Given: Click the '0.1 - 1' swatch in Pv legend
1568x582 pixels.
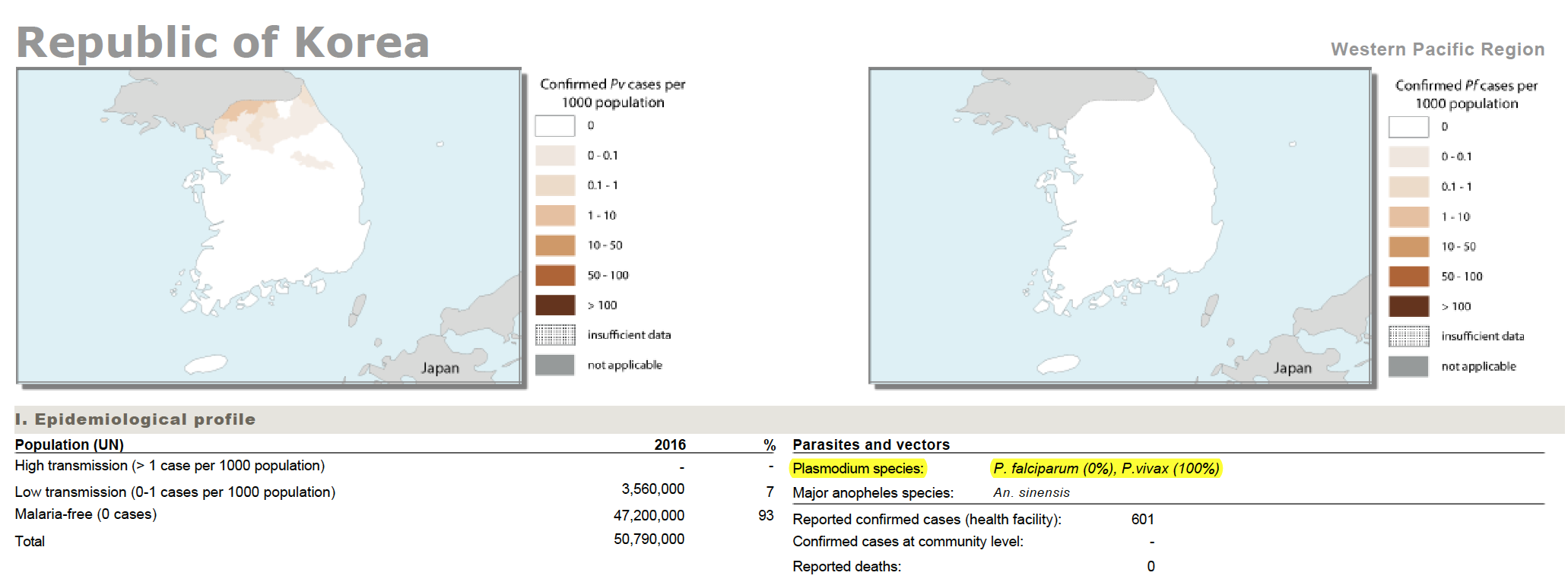Looking at the screenshot, I should 554,185.
